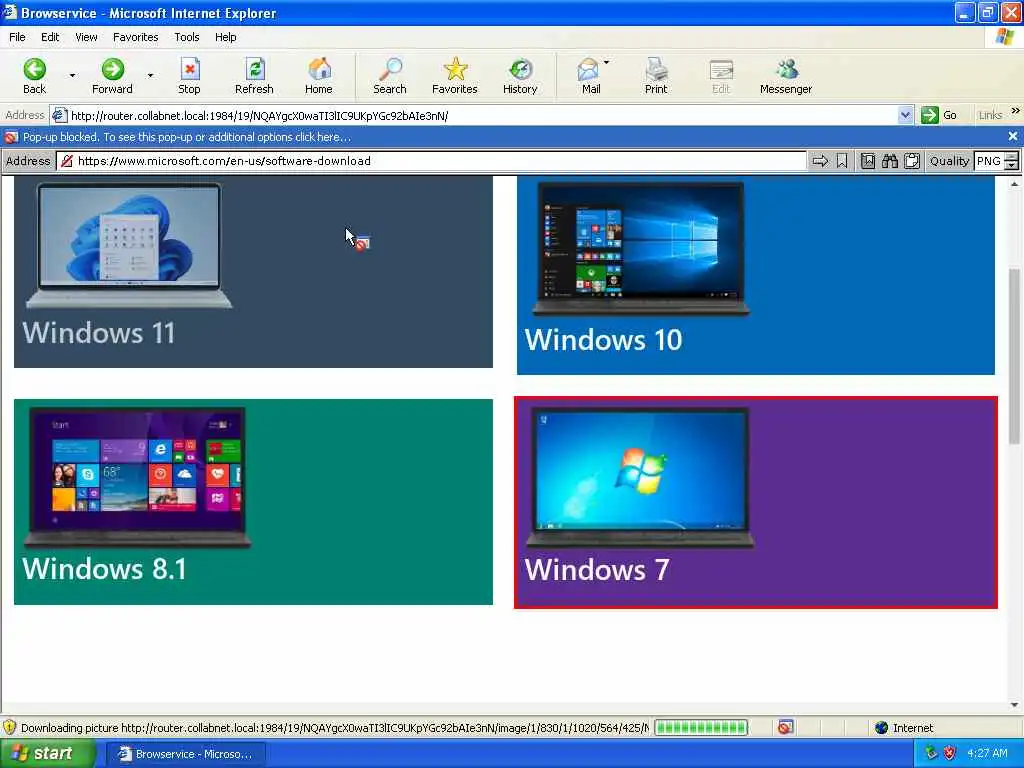
Task: Open the Search pane
Action: [x=390, y=76]
